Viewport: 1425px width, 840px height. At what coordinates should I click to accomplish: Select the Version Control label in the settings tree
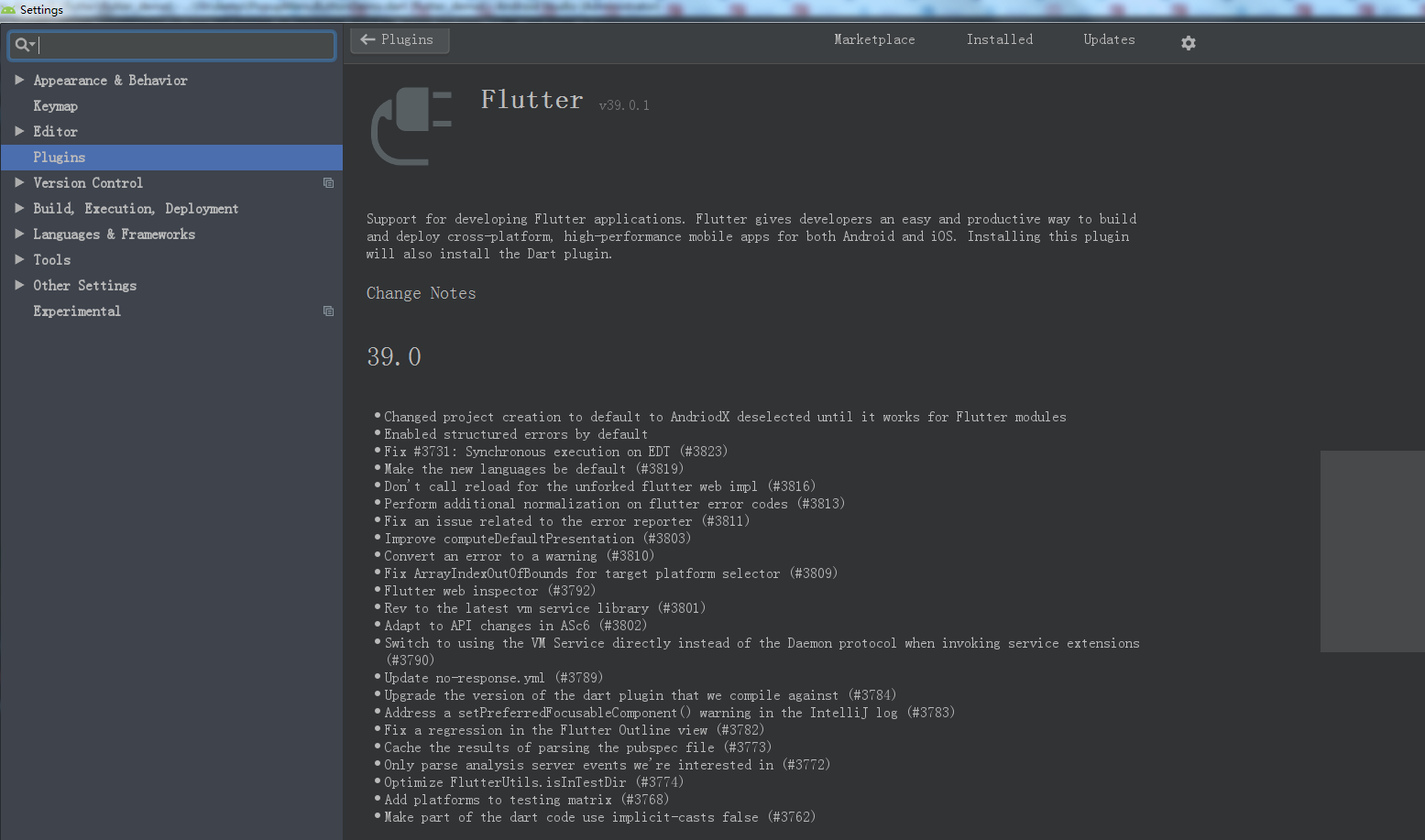[88, 183]
